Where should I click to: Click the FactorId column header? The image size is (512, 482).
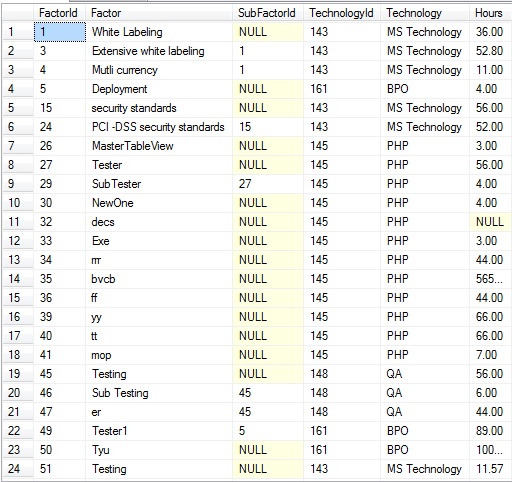click(x=59, y=13)
